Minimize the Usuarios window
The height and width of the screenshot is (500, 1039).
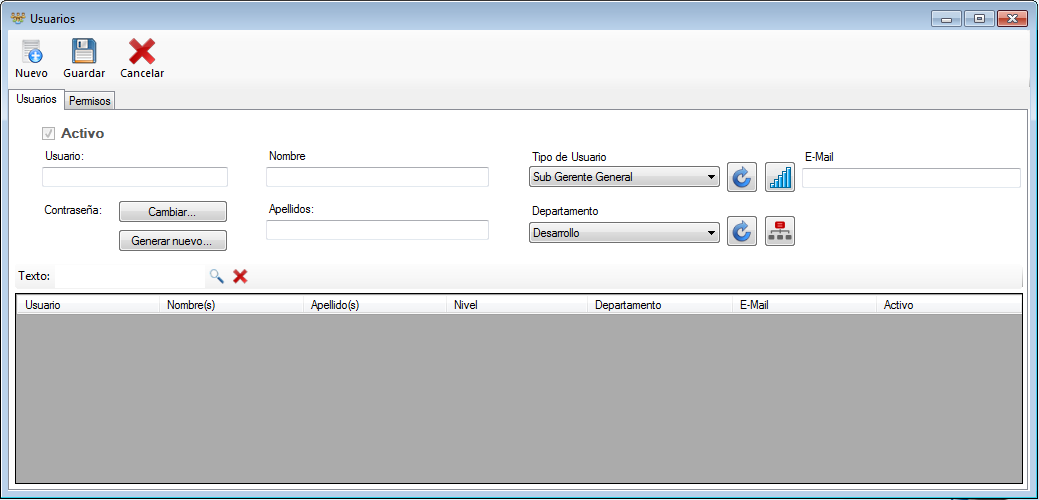click(946, 19)
